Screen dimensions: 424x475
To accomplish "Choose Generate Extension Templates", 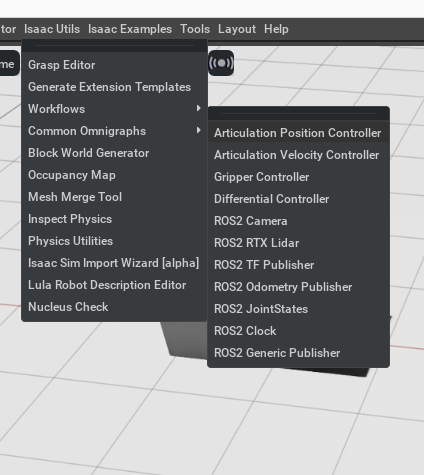I will (x=114, y=87).
